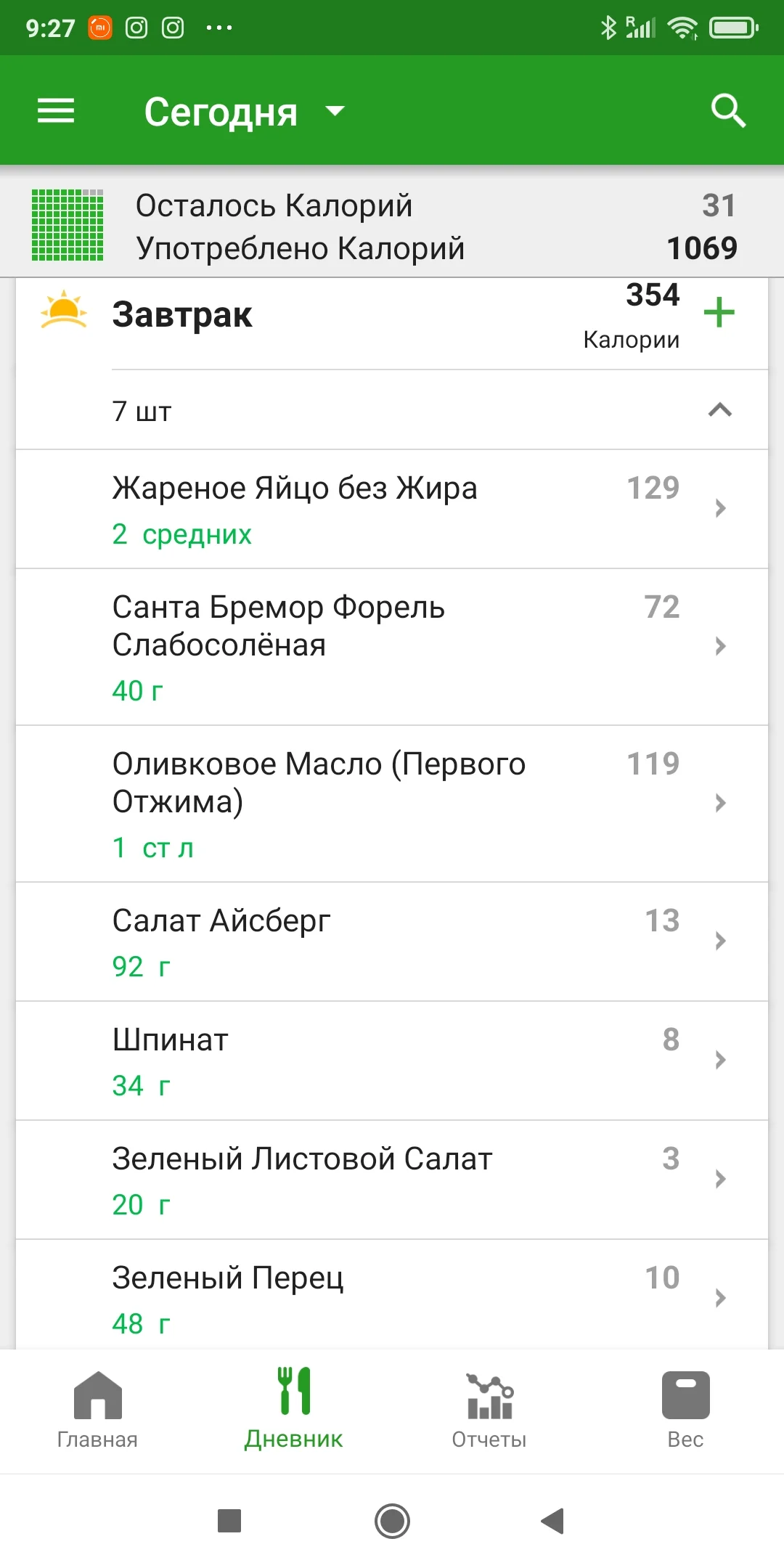Edit the Шпинат 34 г portion
784x1568 pixels.
point(141,1086)
